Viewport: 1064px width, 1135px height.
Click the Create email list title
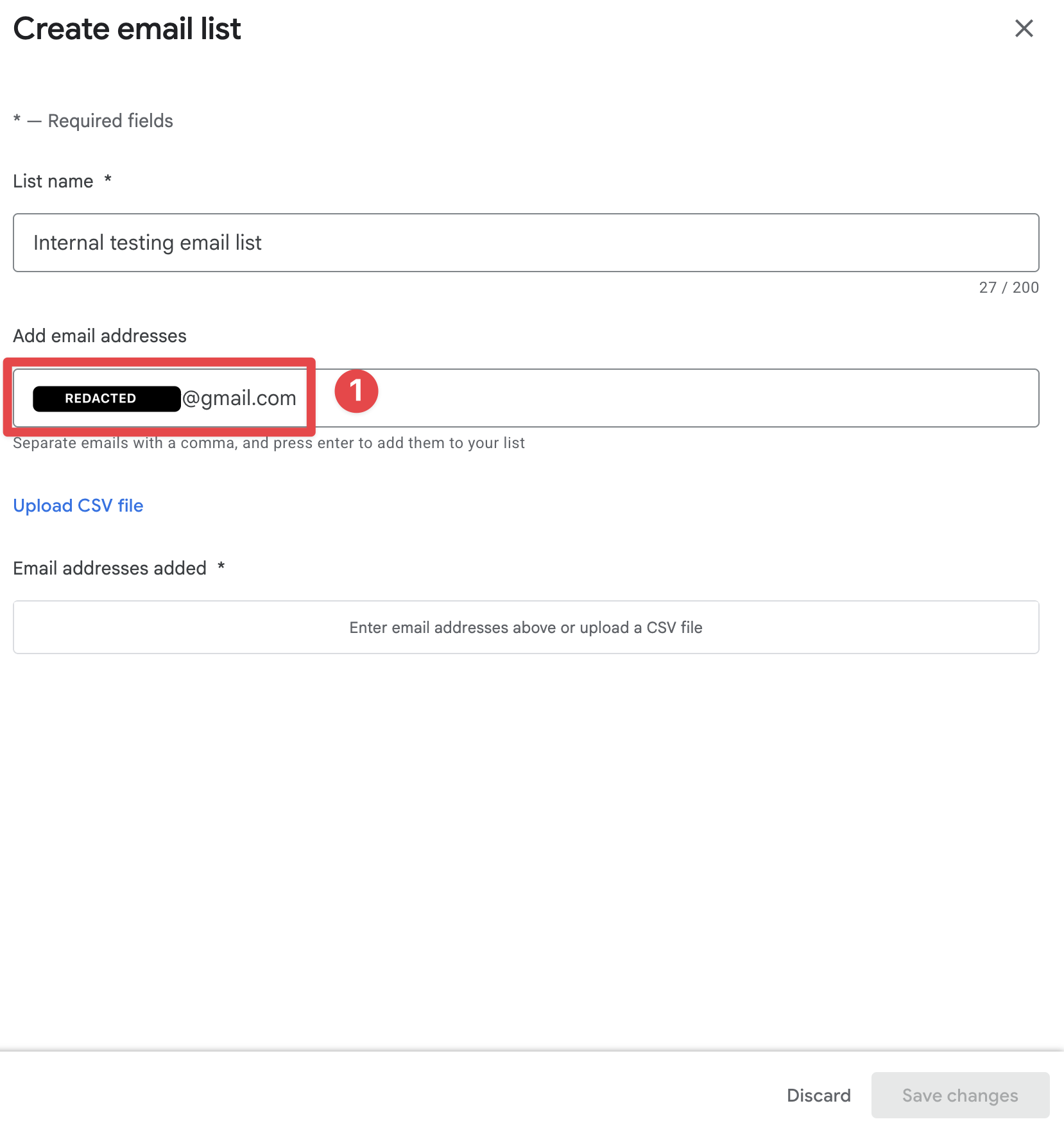click(x=127, y=29)
